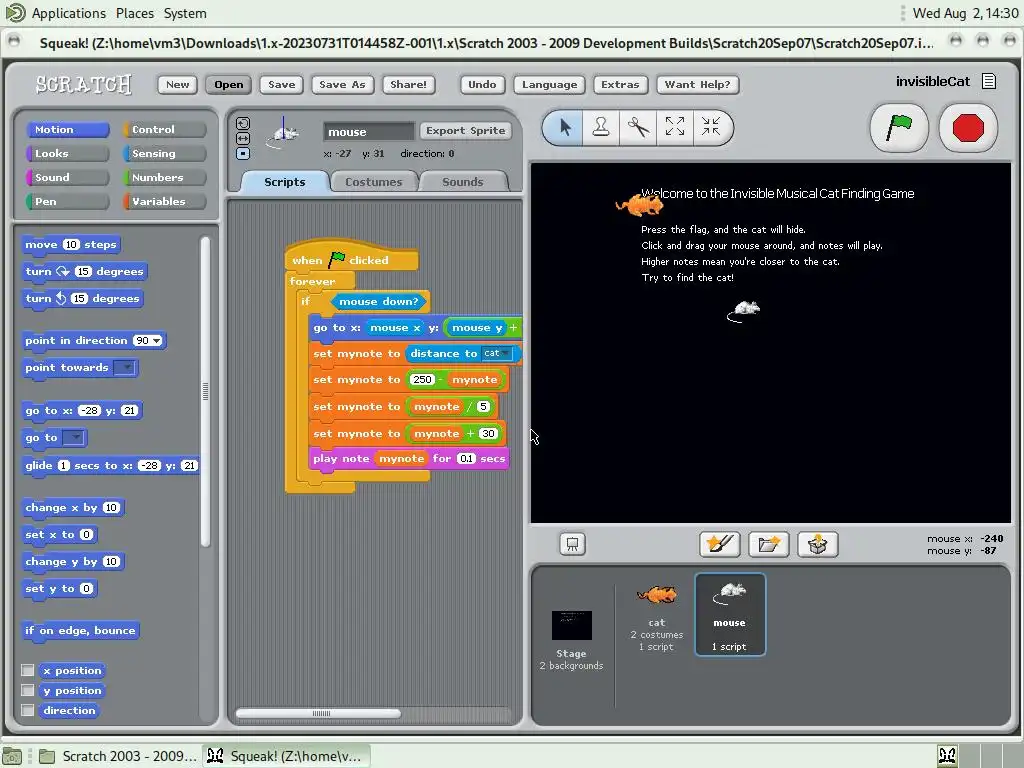Viewport: 1024px width, 768px height.
Task: Select the scissors delete tool
Action: (638, 127)
